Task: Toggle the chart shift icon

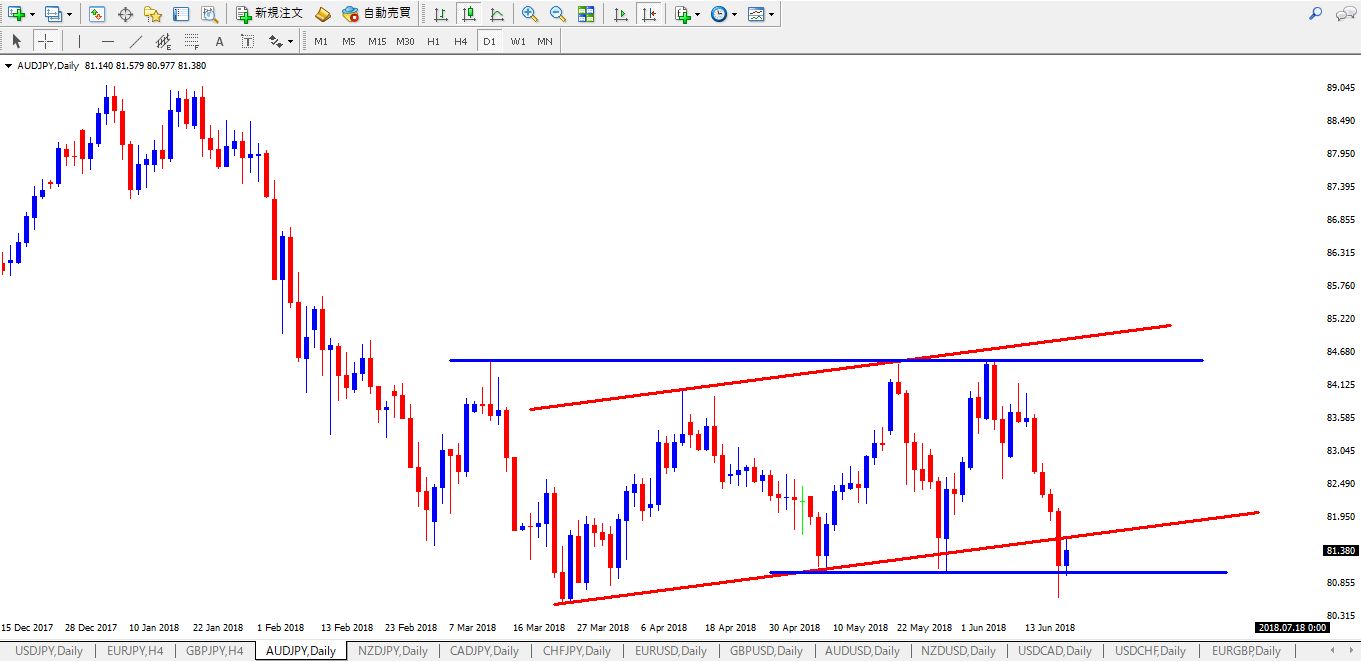Action: 649,14
